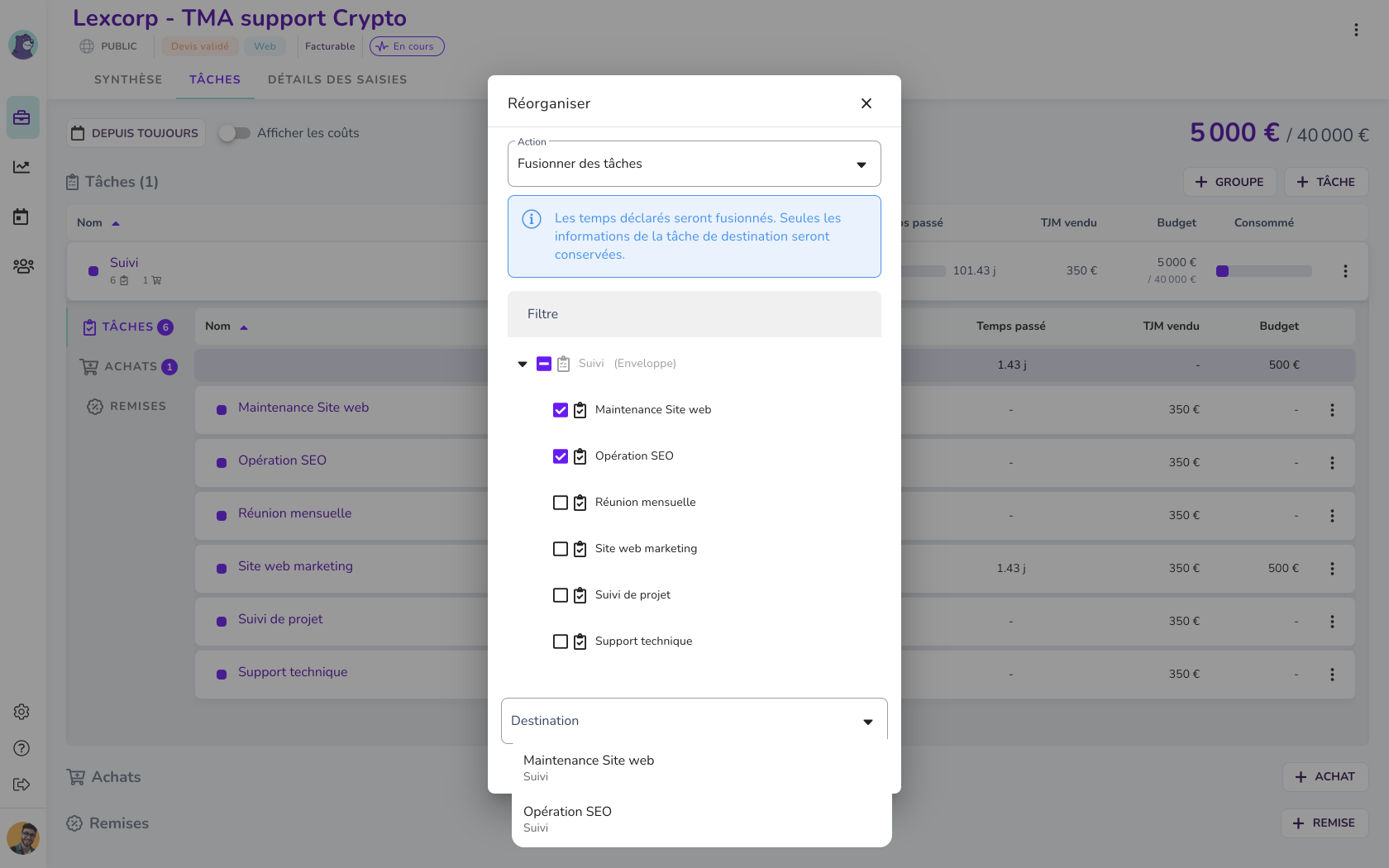
Task: Open the Maintenance Site web row menu
Action: pyautogui.click(x=1332, y=410)
